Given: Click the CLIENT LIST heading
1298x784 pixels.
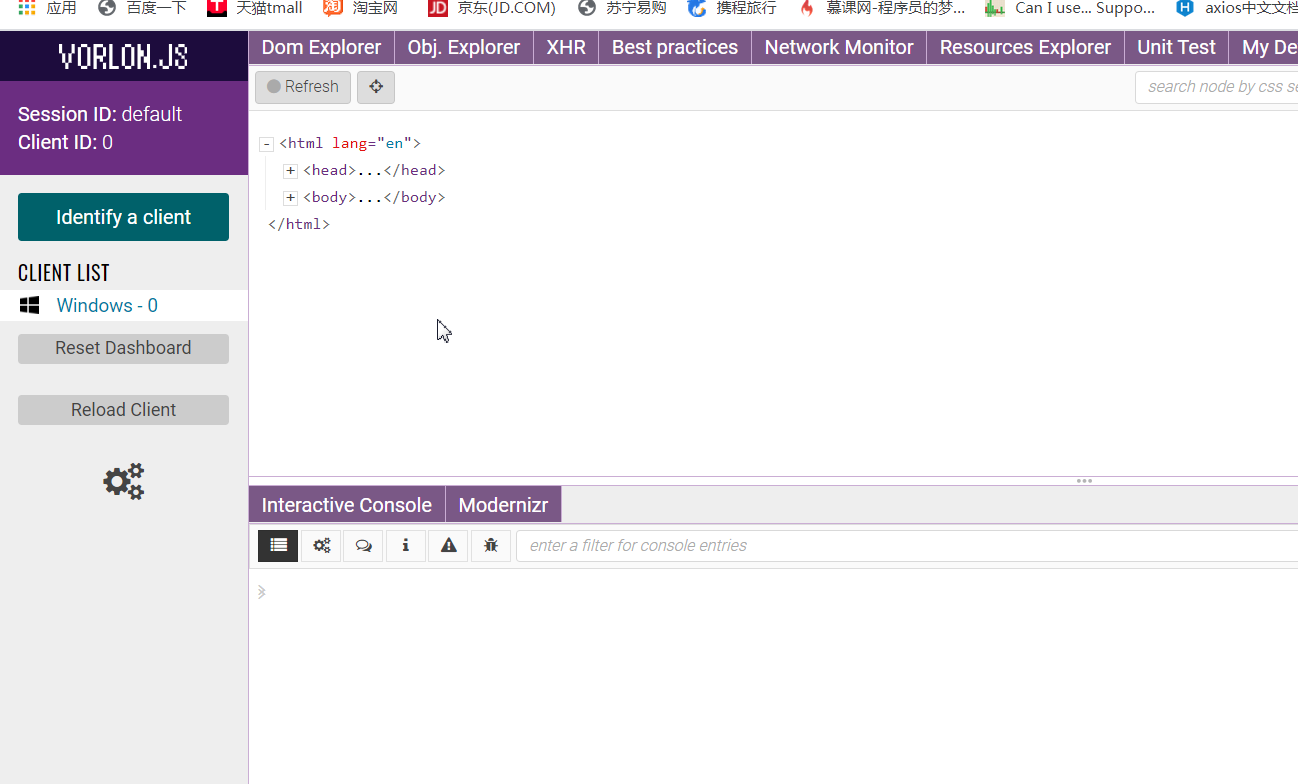Looking at the screenshot, I should [x=64, y=273].
